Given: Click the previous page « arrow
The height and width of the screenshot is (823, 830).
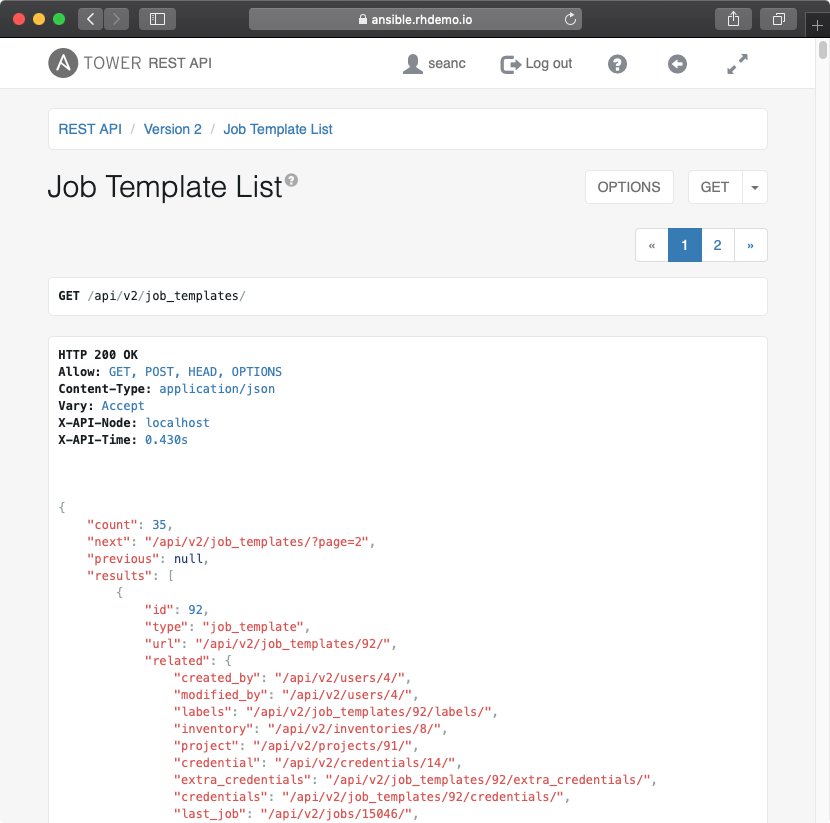Looking at the screenshot, I should click(652, 245).
